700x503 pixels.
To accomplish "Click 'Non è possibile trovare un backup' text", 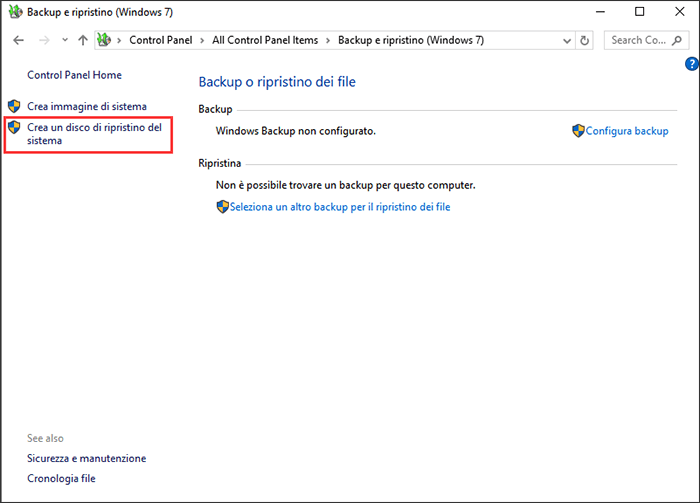I will click(x=346, y=185).
